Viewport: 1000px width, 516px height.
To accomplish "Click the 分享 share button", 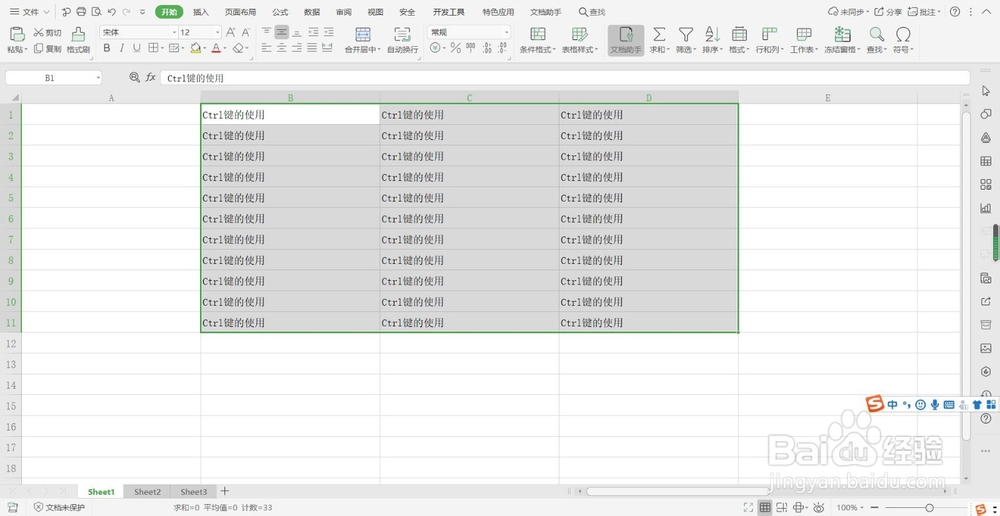I will pos(888,11).
